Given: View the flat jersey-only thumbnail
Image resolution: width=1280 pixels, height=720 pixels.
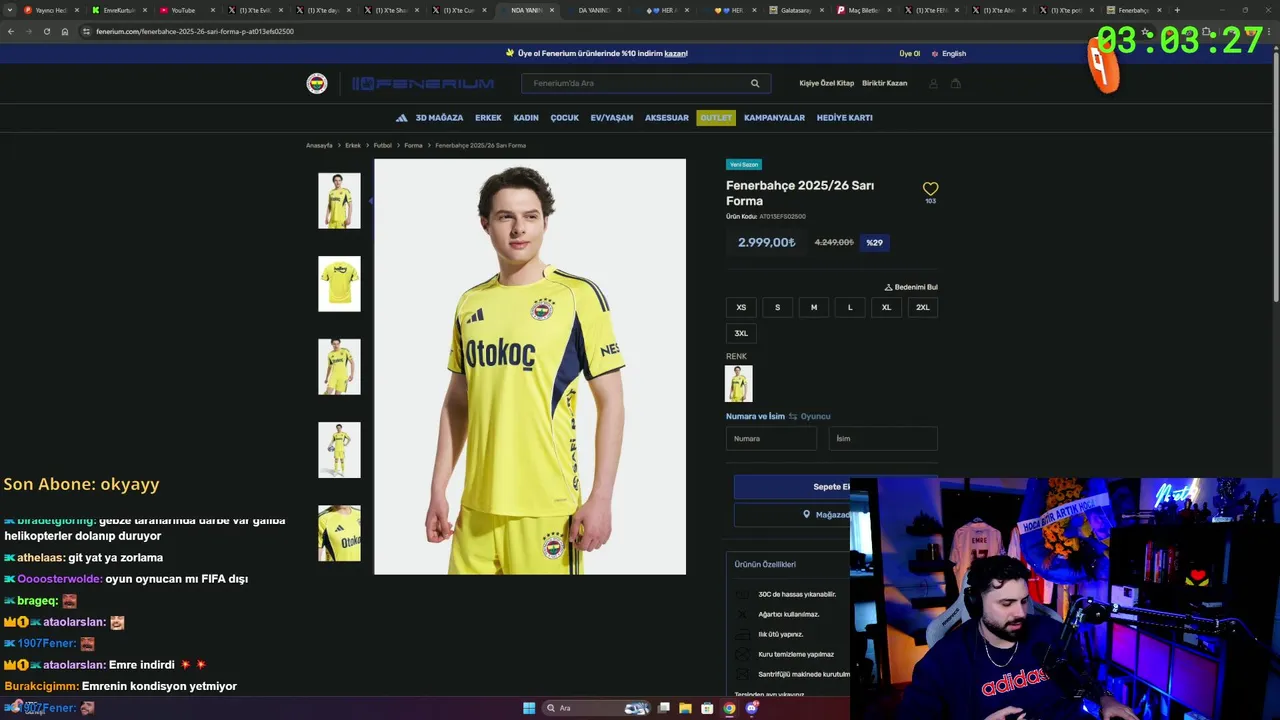Looking at the screenshot, I should coord(339,284).
